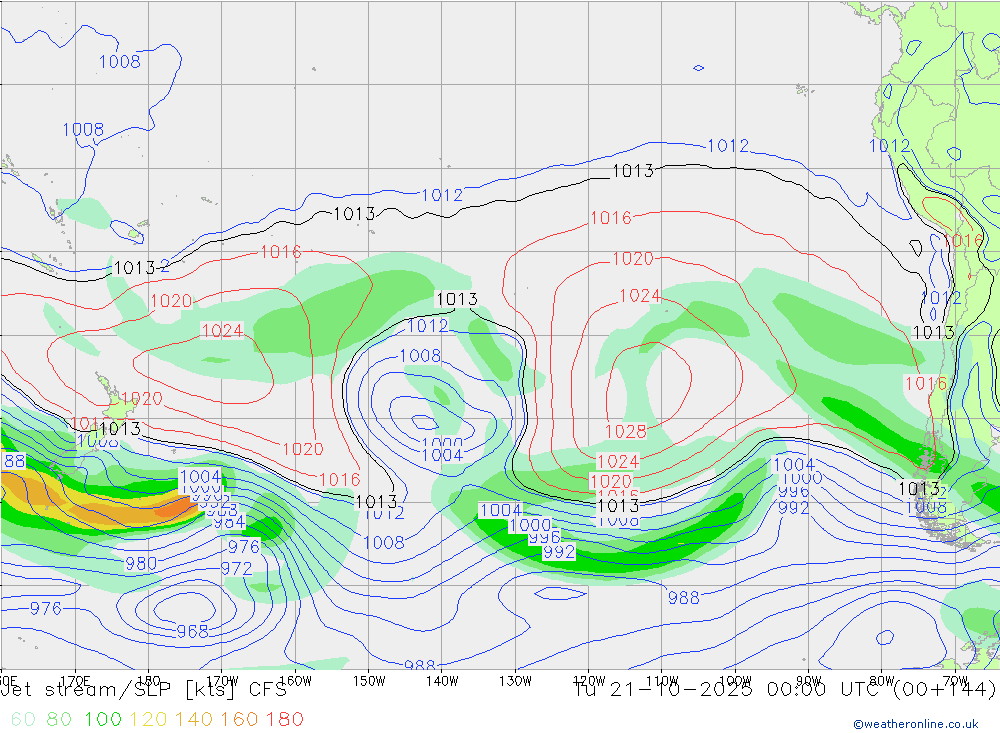Click the legend value 80
1000x733 pixels.
tap(59, 720)
